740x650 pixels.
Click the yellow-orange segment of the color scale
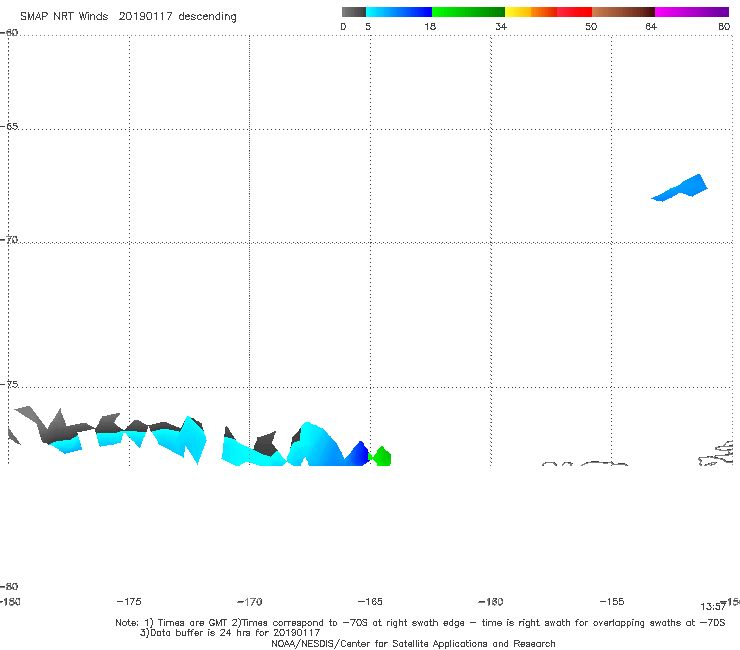pyautogui.click(x=531, y=12)
